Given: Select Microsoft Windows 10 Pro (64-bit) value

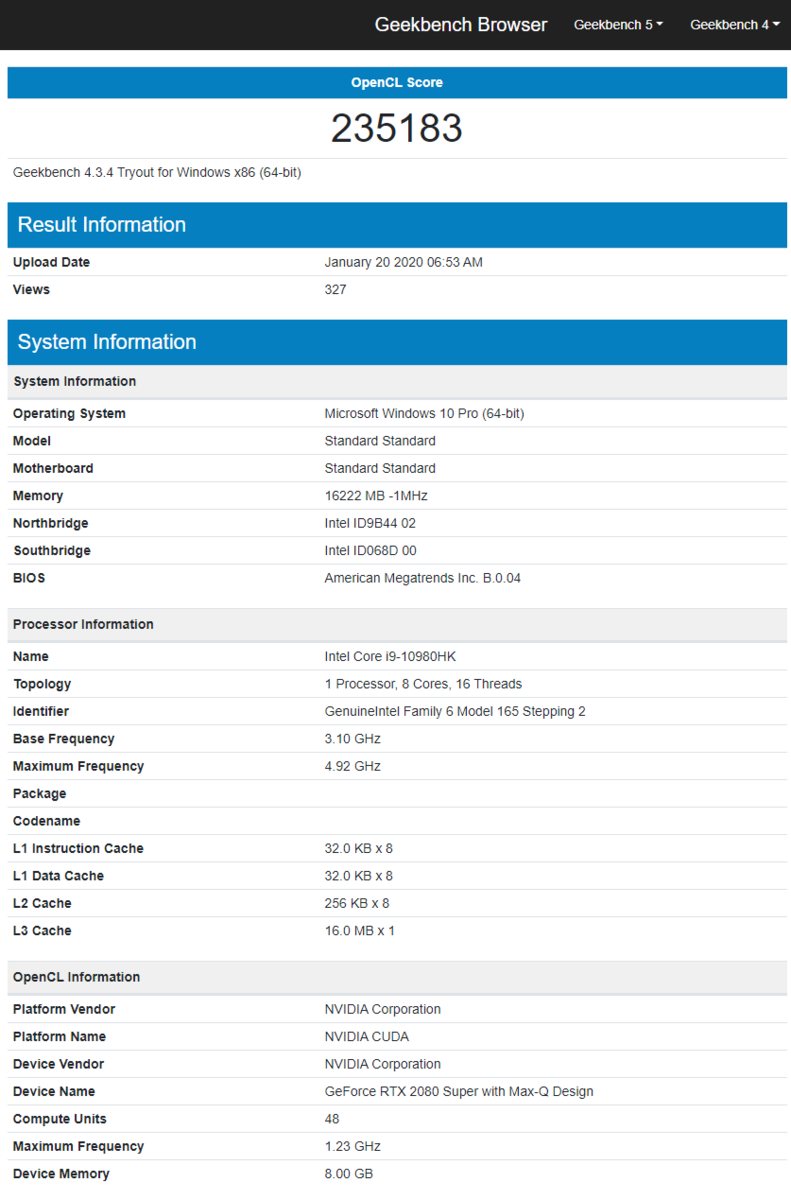Looking at the screenshot, I should click(x=425, y=414).
